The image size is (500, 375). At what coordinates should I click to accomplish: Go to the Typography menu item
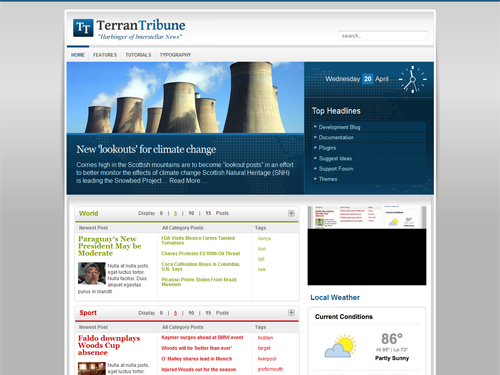click(175, 55)
